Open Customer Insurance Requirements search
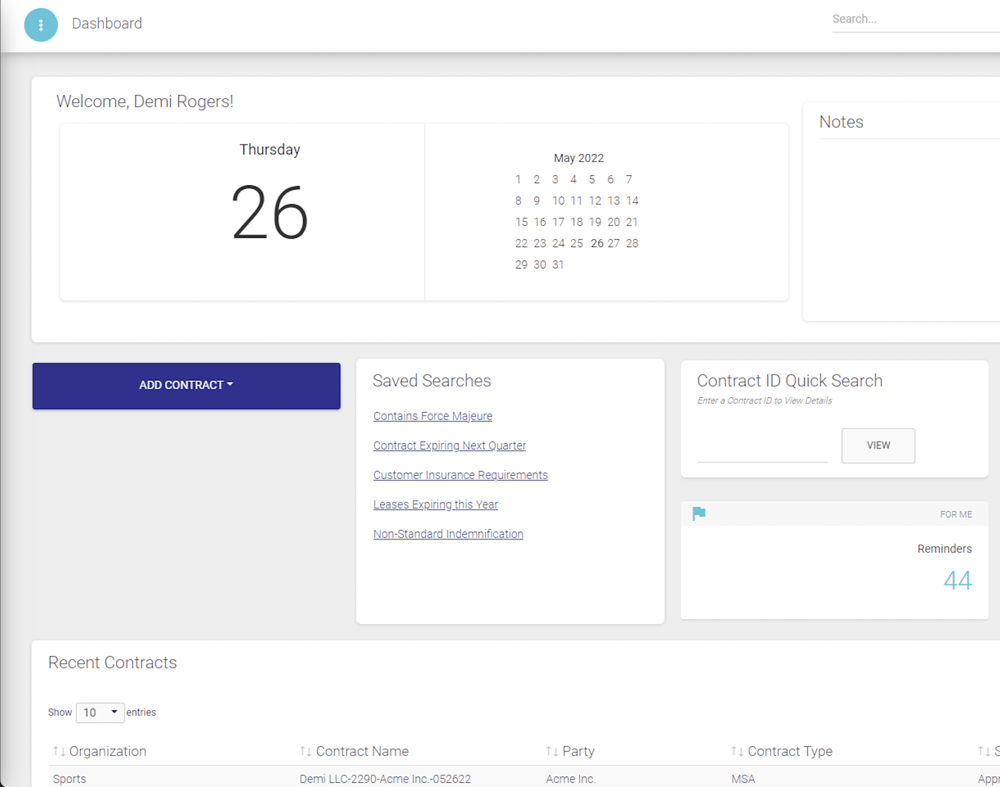The image size is (1000, 787). 460,474
